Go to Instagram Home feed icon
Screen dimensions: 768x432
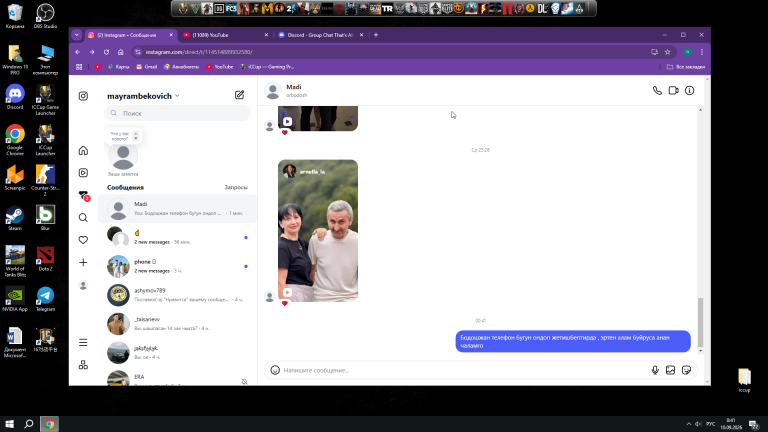tap(83, 150)
